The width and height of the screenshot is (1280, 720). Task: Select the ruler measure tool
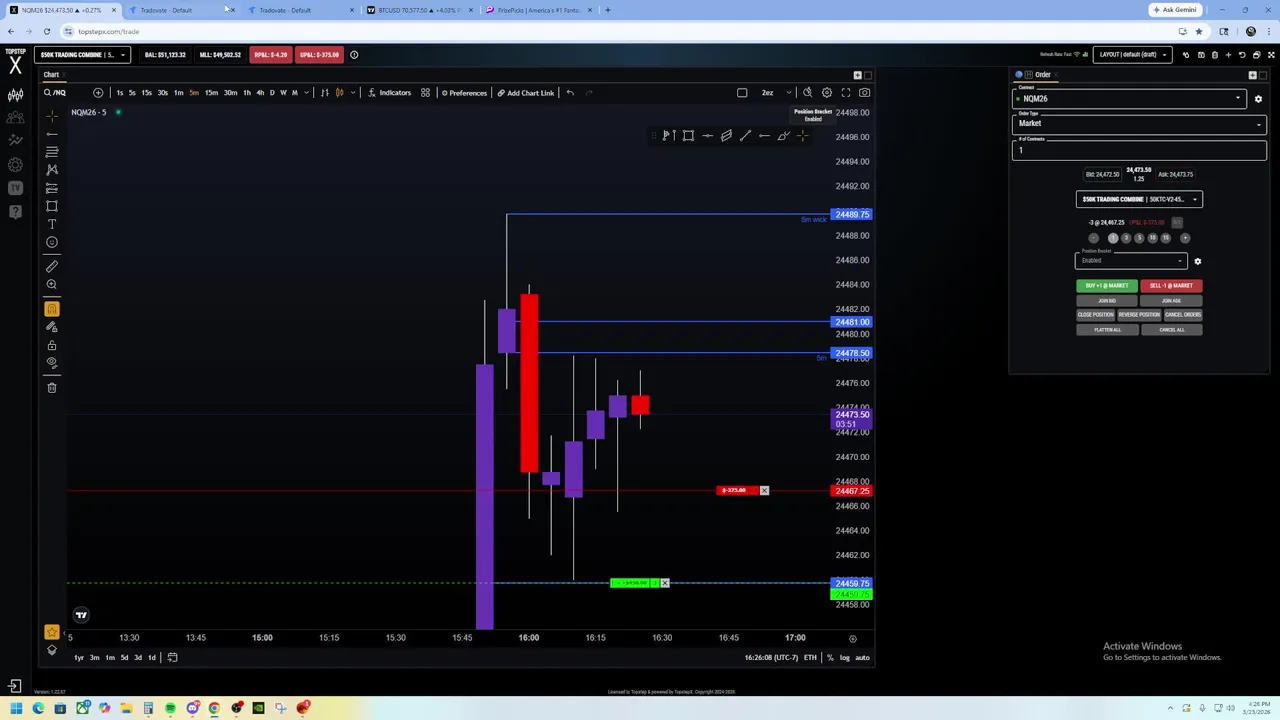[52, 266]
